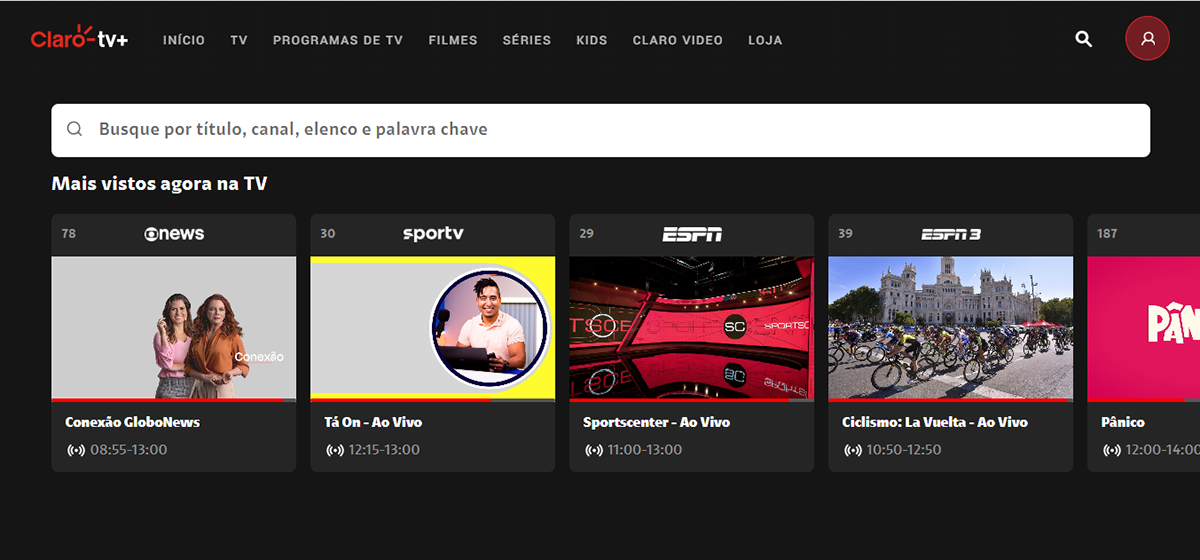Open the Ciclismo La Vuelta thumbnail
This screenshot has width=1200, height=560.
click(x=951, y=328)
